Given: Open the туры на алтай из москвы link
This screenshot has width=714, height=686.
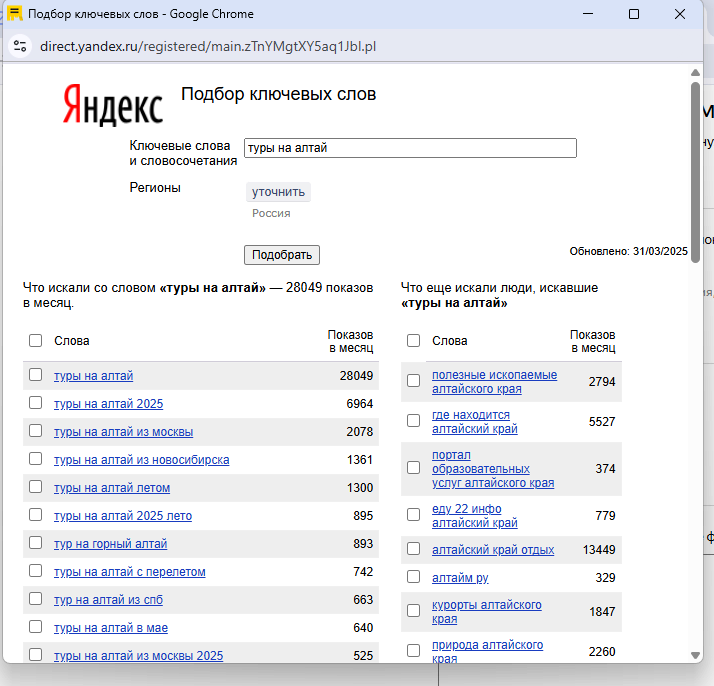Looking at the screenshot, I should point(123,432).
